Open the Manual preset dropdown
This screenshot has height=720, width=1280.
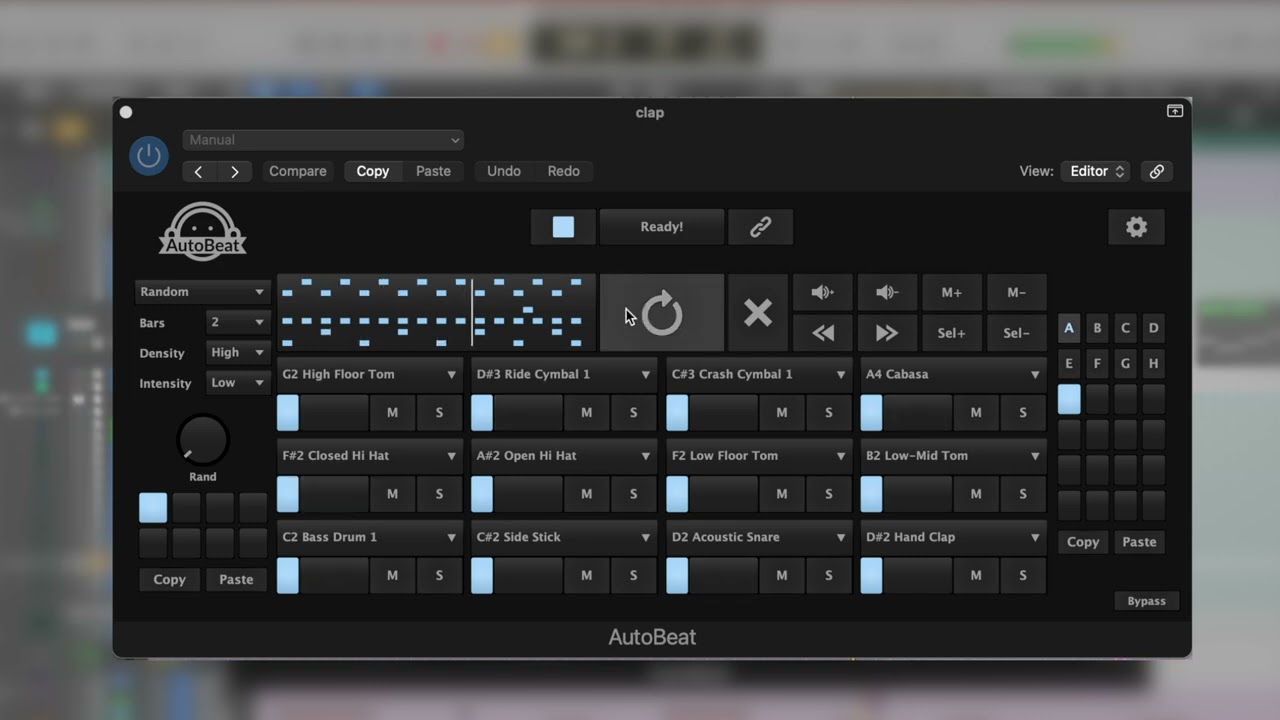tap(323, 140)
